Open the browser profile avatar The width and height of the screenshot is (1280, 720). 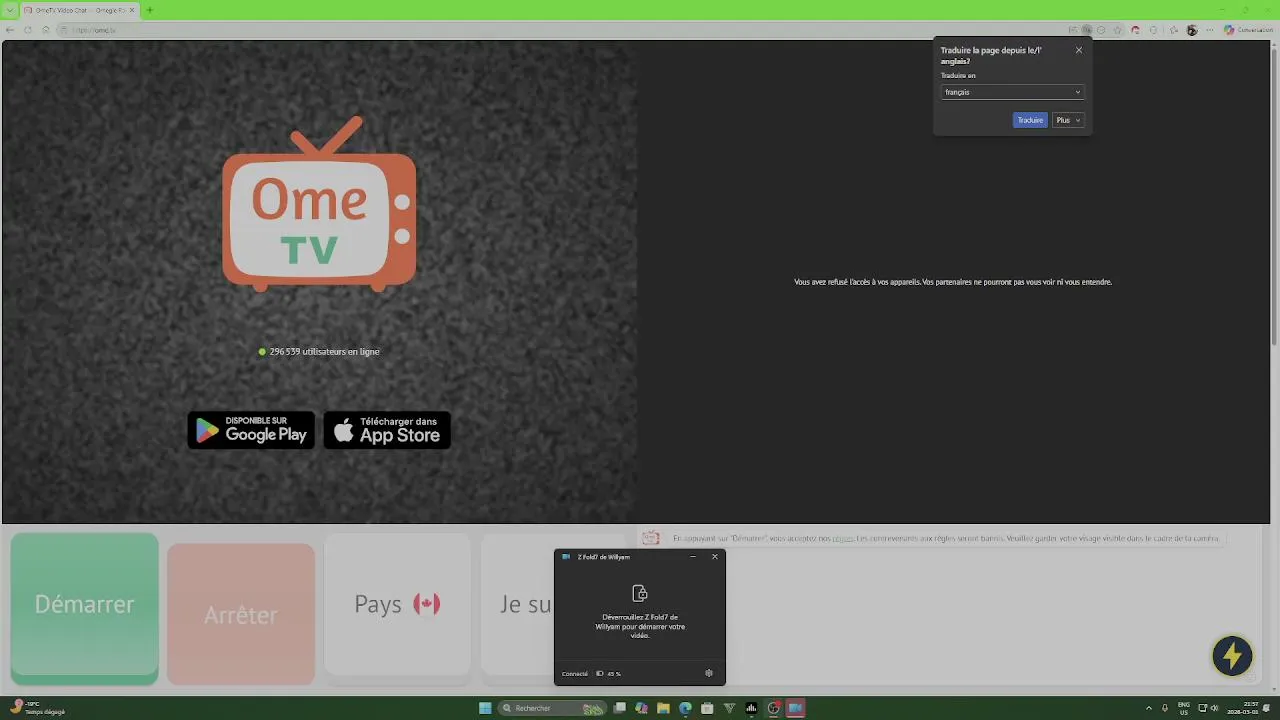[x=1192, y=30]
